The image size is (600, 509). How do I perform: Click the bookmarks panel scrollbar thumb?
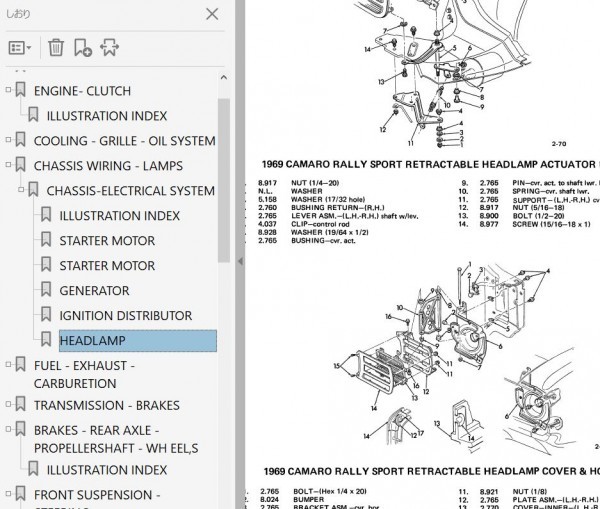[224, 180]
